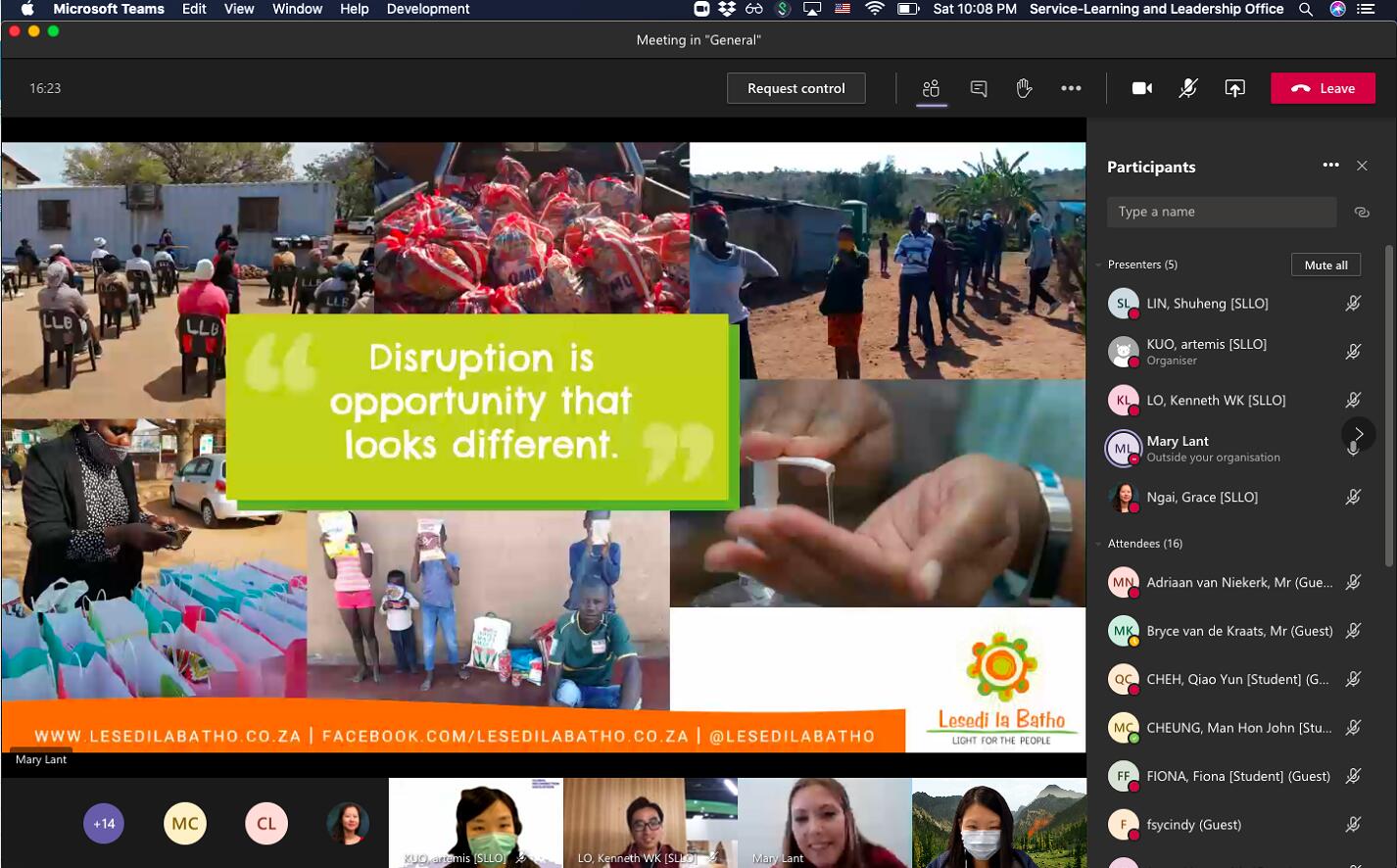Open More actions ellipsis in meeting toolbar
This screenshot has height=868, width=1397.
(1071, 88)
